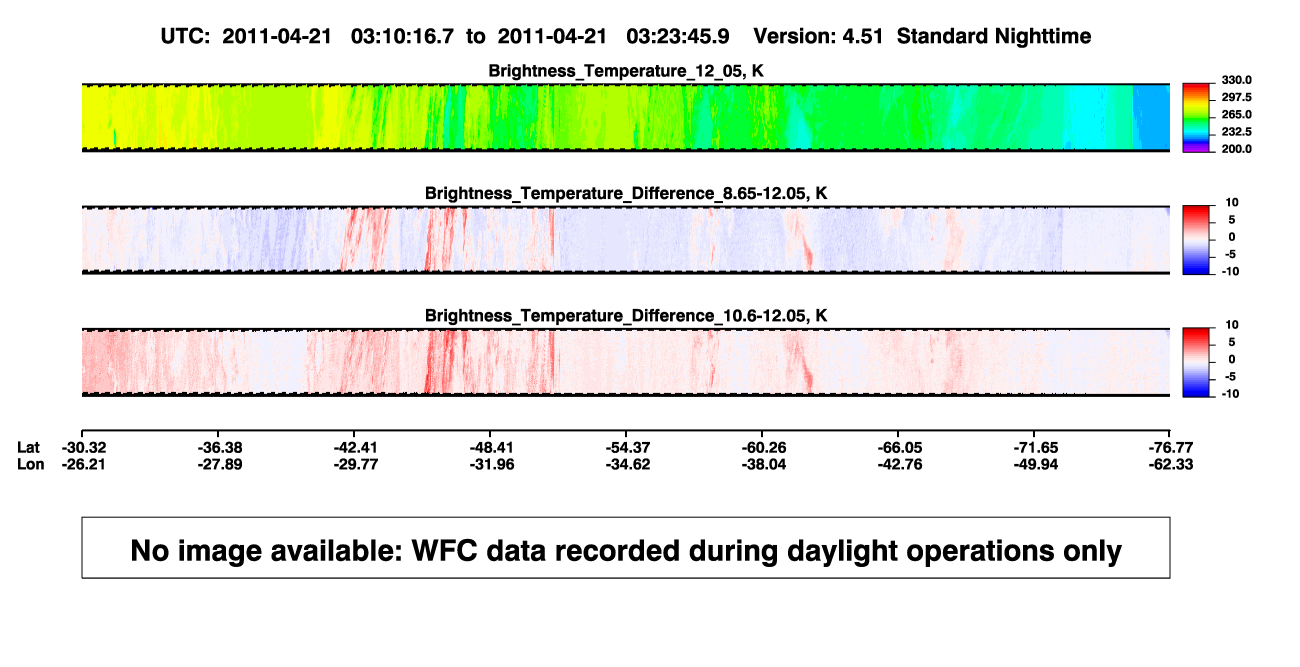The width and height of the screenshot is (1300, 667).
Task: Click the 10.6-12.05 red-blue color bar
Action: 1197,361
